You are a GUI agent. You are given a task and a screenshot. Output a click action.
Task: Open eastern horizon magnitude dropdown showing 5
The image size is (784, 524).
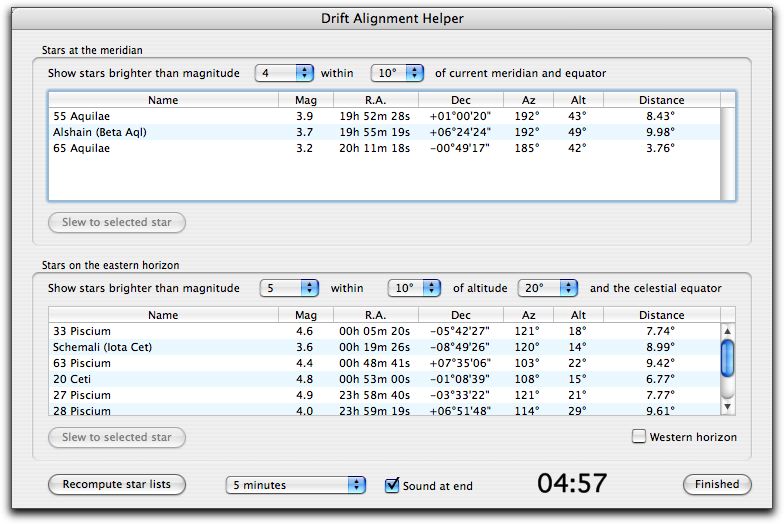pos(289,288)
